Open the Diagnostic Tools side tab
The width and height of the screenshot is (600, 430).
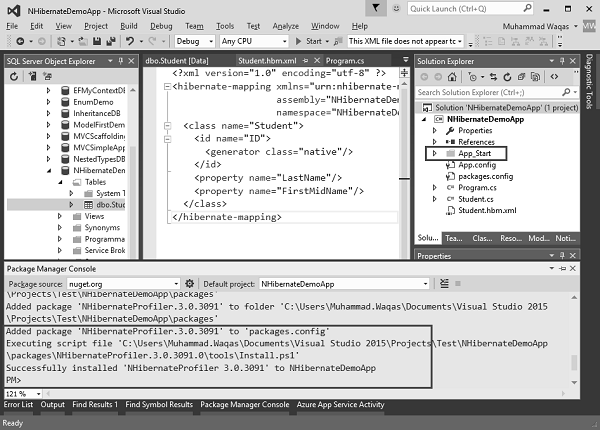click(589, 81)
